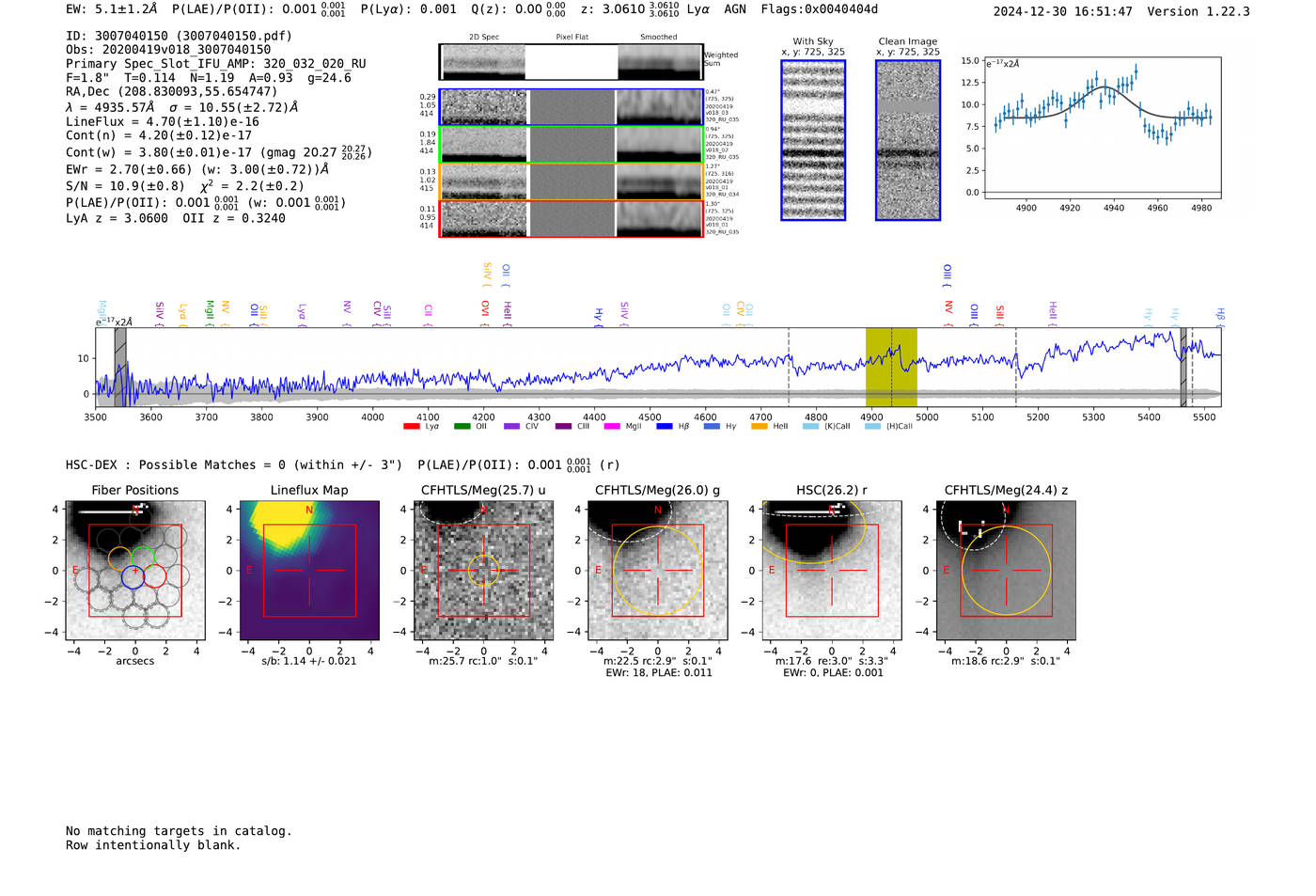Click the blue Hβ legend swatch

(x=665, y=426)
